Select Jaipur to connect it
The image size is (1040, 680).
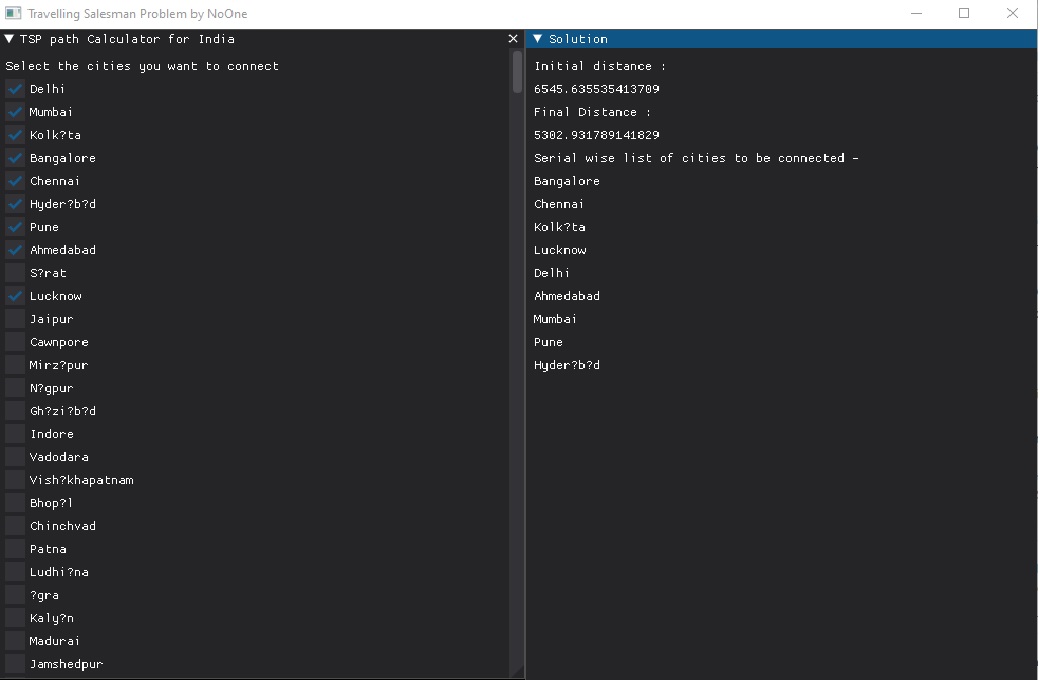[13, 319]
